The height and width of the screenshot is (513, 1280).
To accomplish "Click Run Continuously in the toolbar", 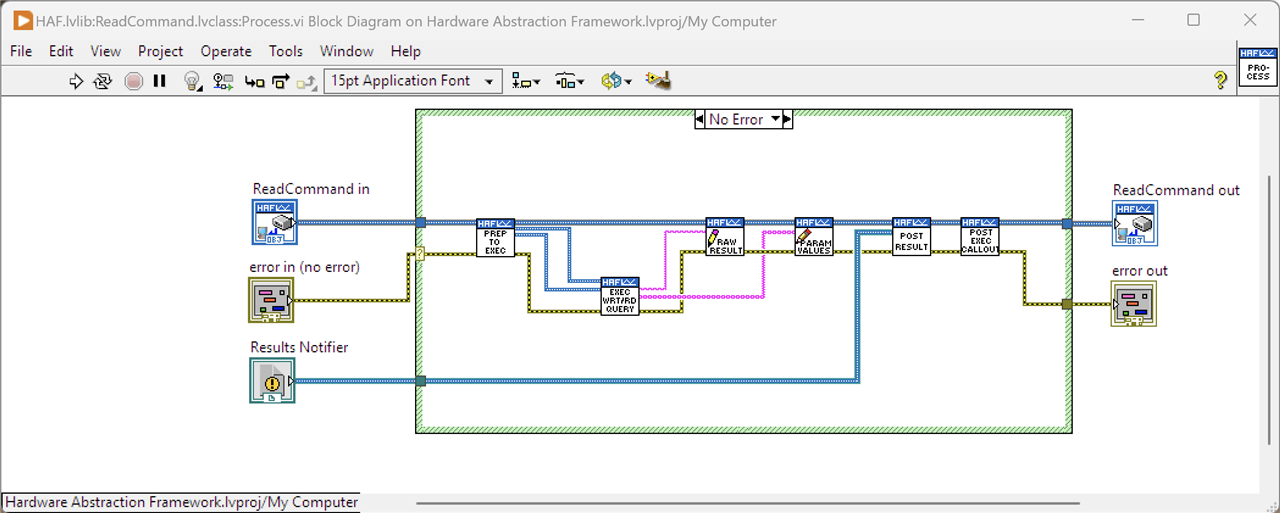I will pos(102,82).
